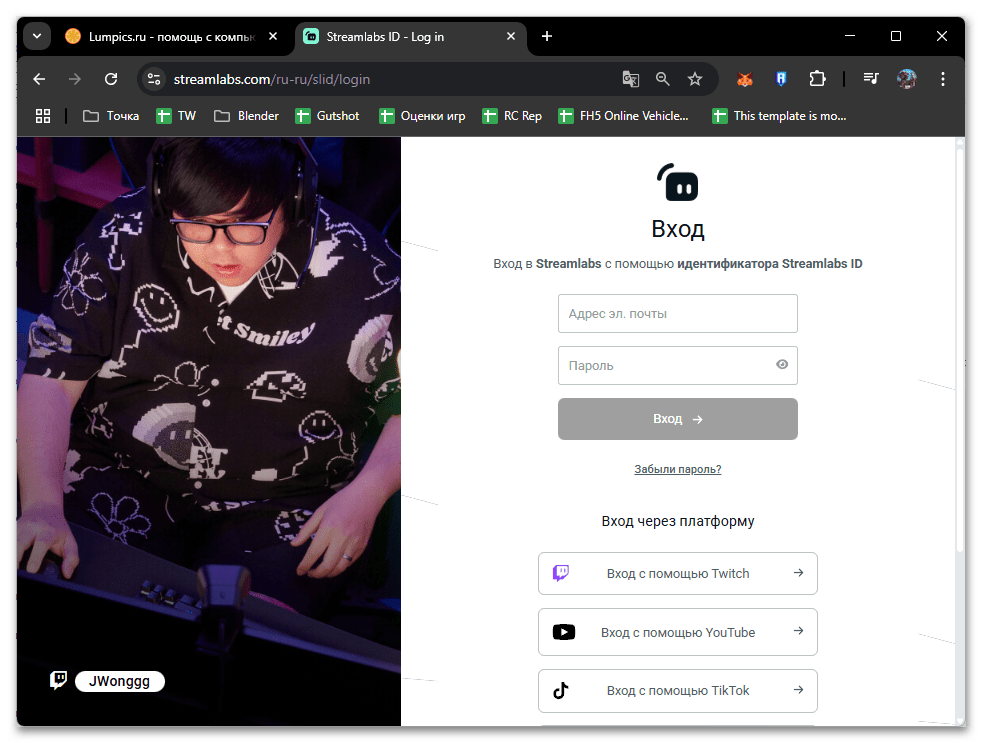Click the JWonggg streamer name badge
The width and height of the screenshot is (982, 743).
click(x=120, y=681)
